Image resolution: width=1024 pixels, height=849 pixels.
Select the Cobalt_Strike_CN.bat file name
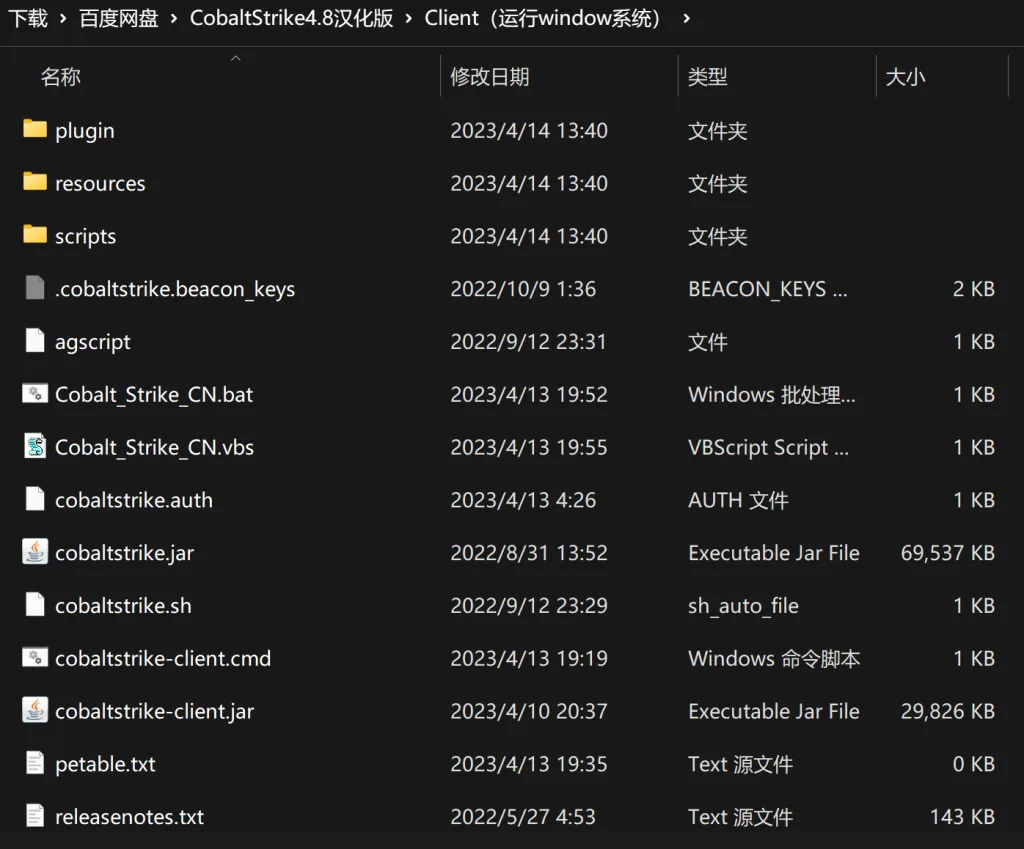154,394
